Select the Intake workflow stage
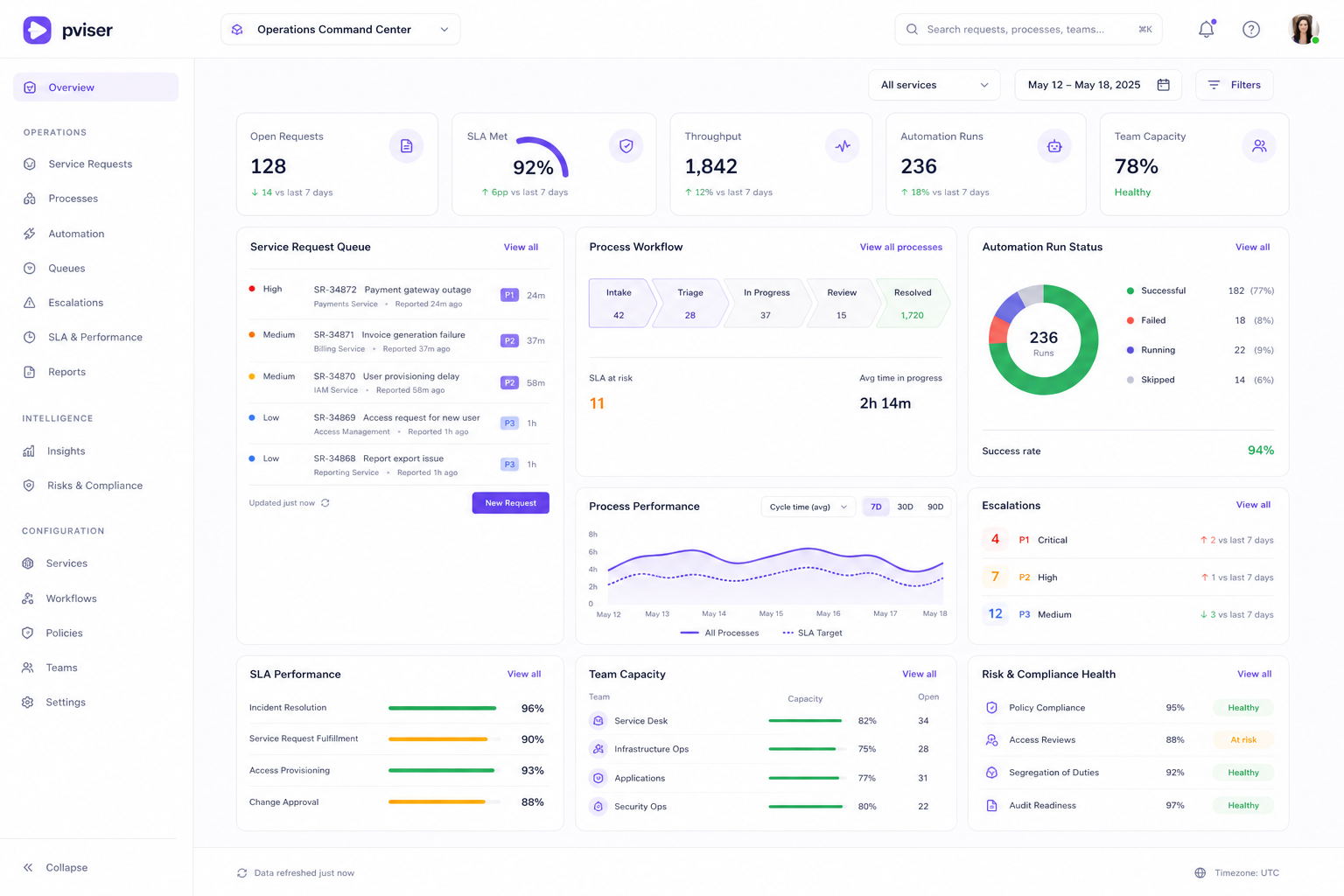 point(619,303)
